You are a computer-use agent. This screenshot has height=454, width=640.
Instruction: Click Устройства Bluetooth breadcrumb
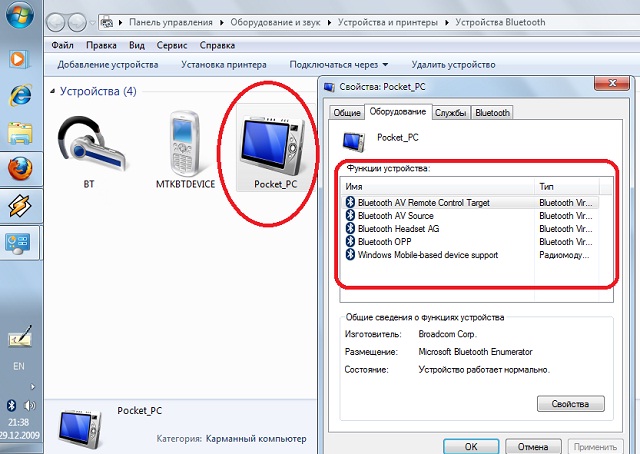[500, 22]
